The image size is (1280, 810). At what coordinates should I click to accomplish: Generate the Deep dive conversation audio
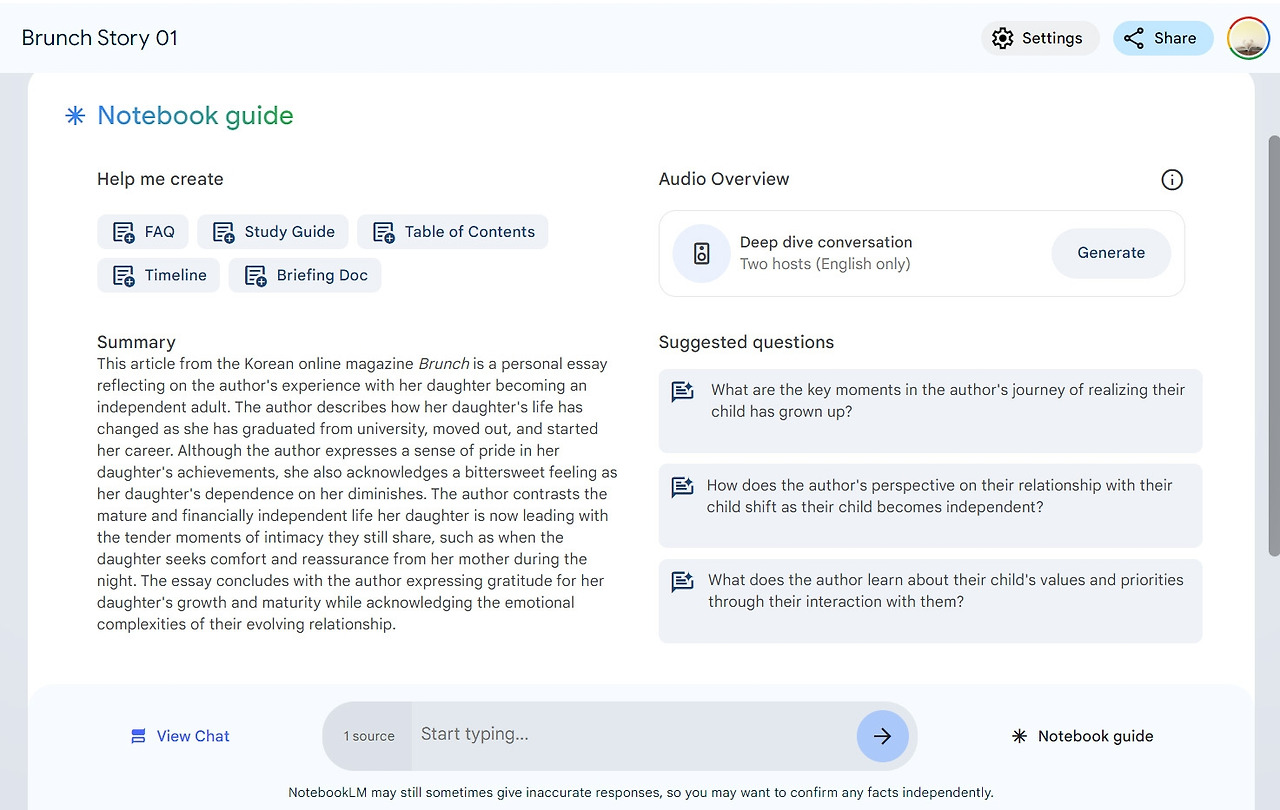[1111, 253]
